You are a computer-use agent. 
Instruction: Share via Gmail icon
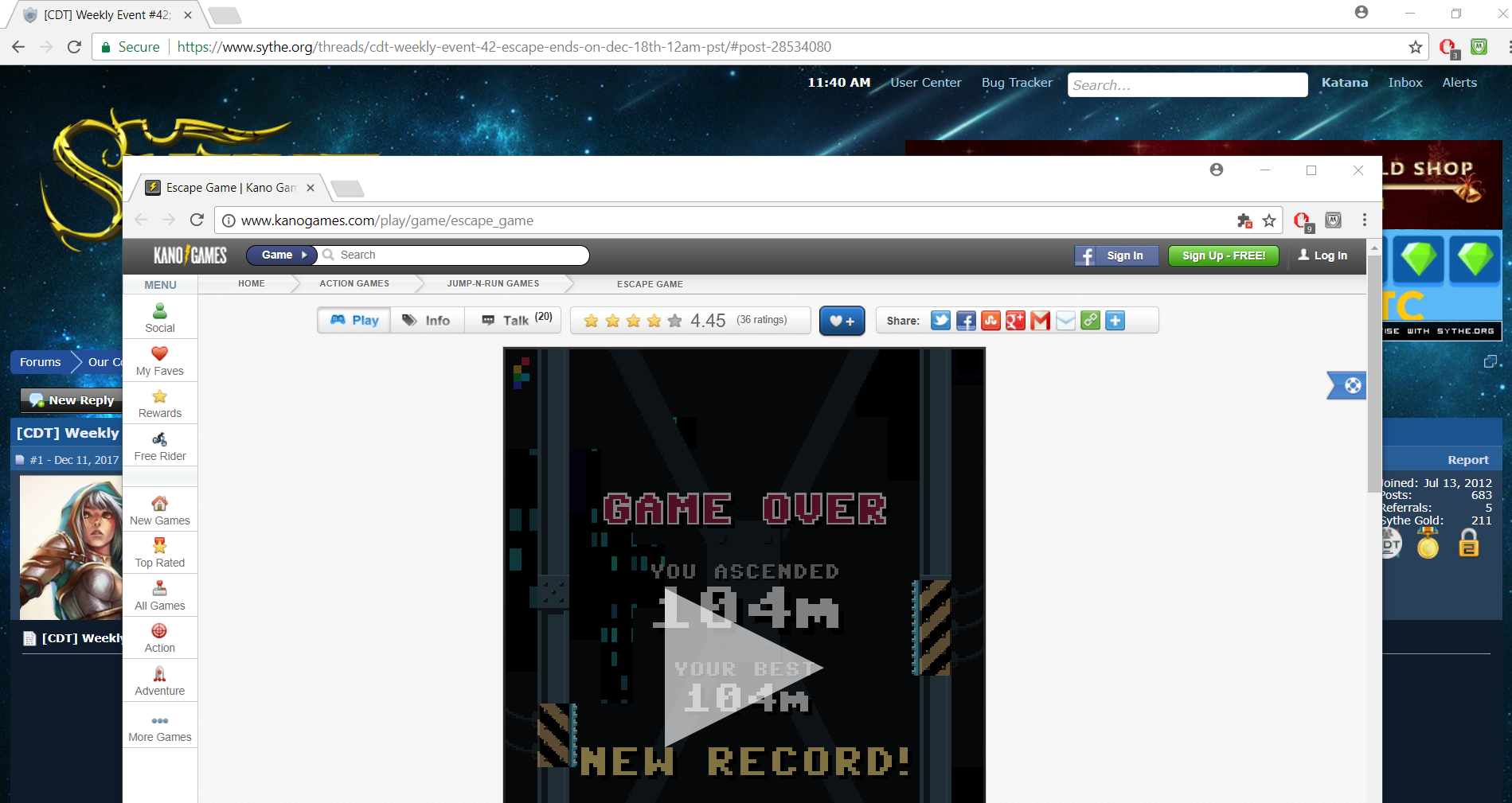click(1040, 321)
